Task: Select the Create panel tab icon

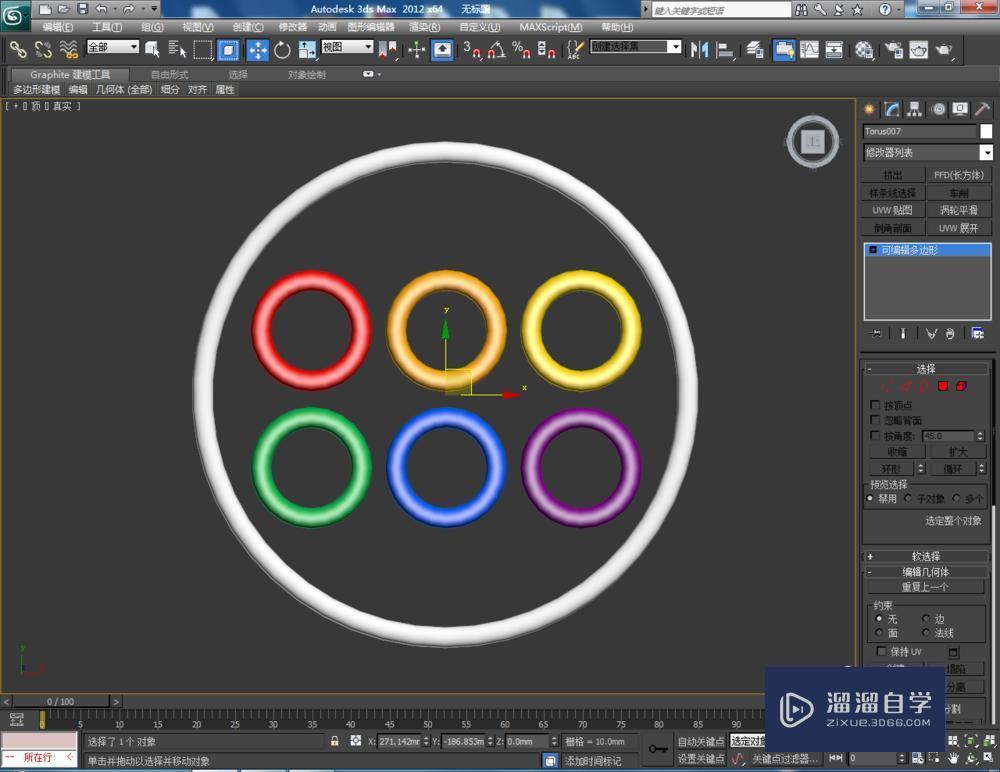Action: click(871, 109)
